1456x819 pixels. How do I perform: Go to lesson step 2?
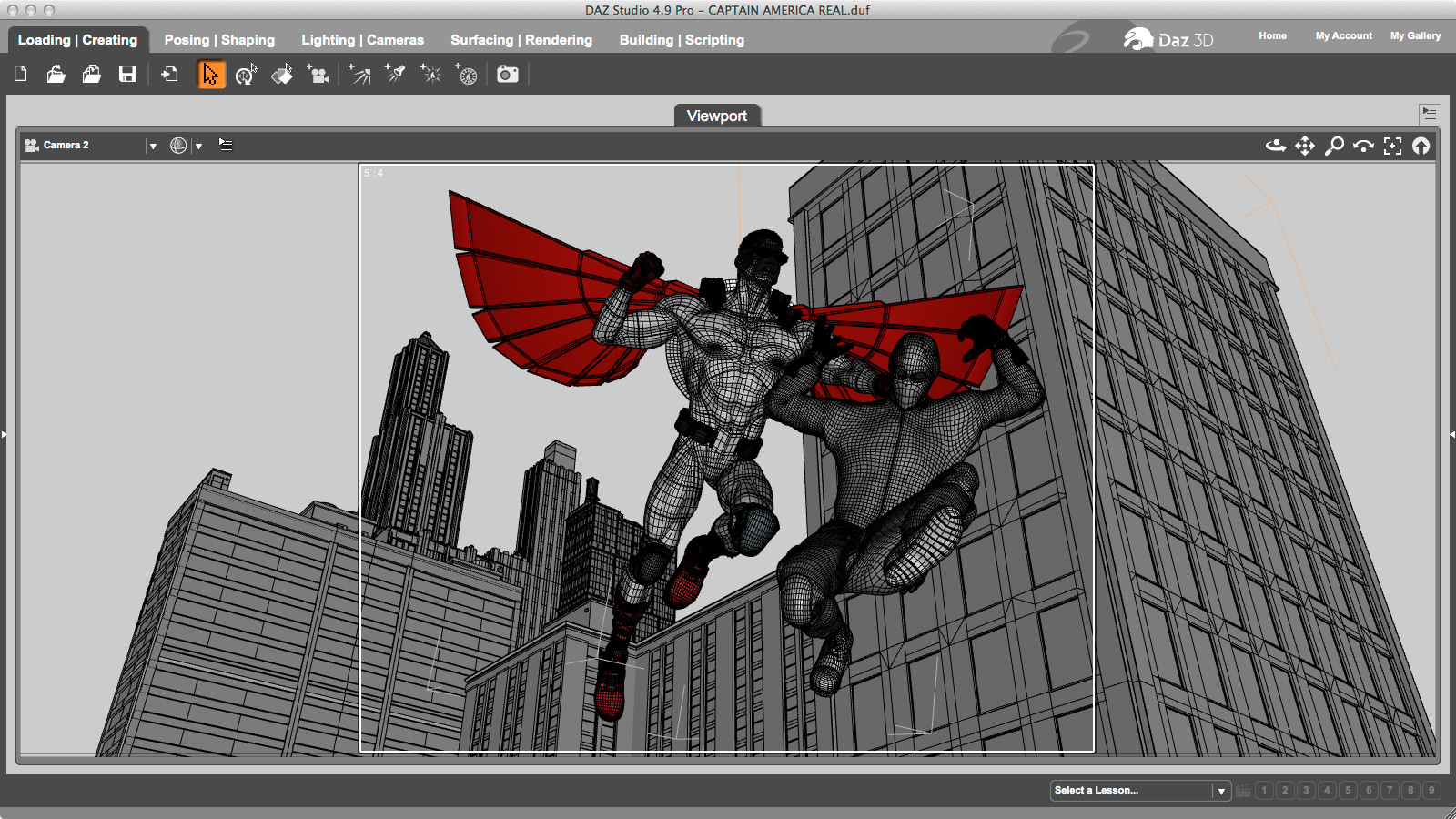tap(1285, 790)
